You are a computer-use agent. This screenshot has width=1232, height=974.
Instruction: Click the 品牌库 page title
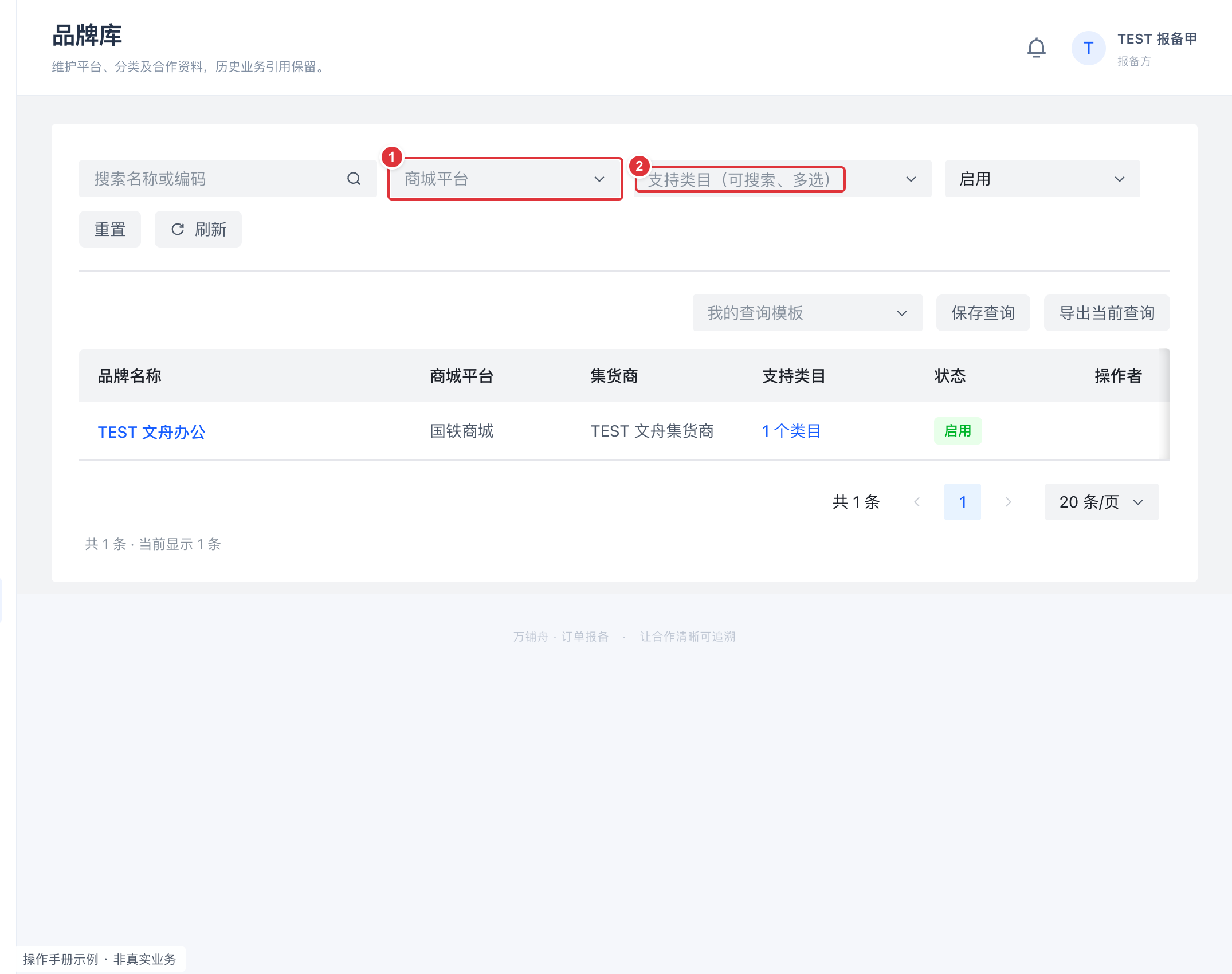[87, 36]
